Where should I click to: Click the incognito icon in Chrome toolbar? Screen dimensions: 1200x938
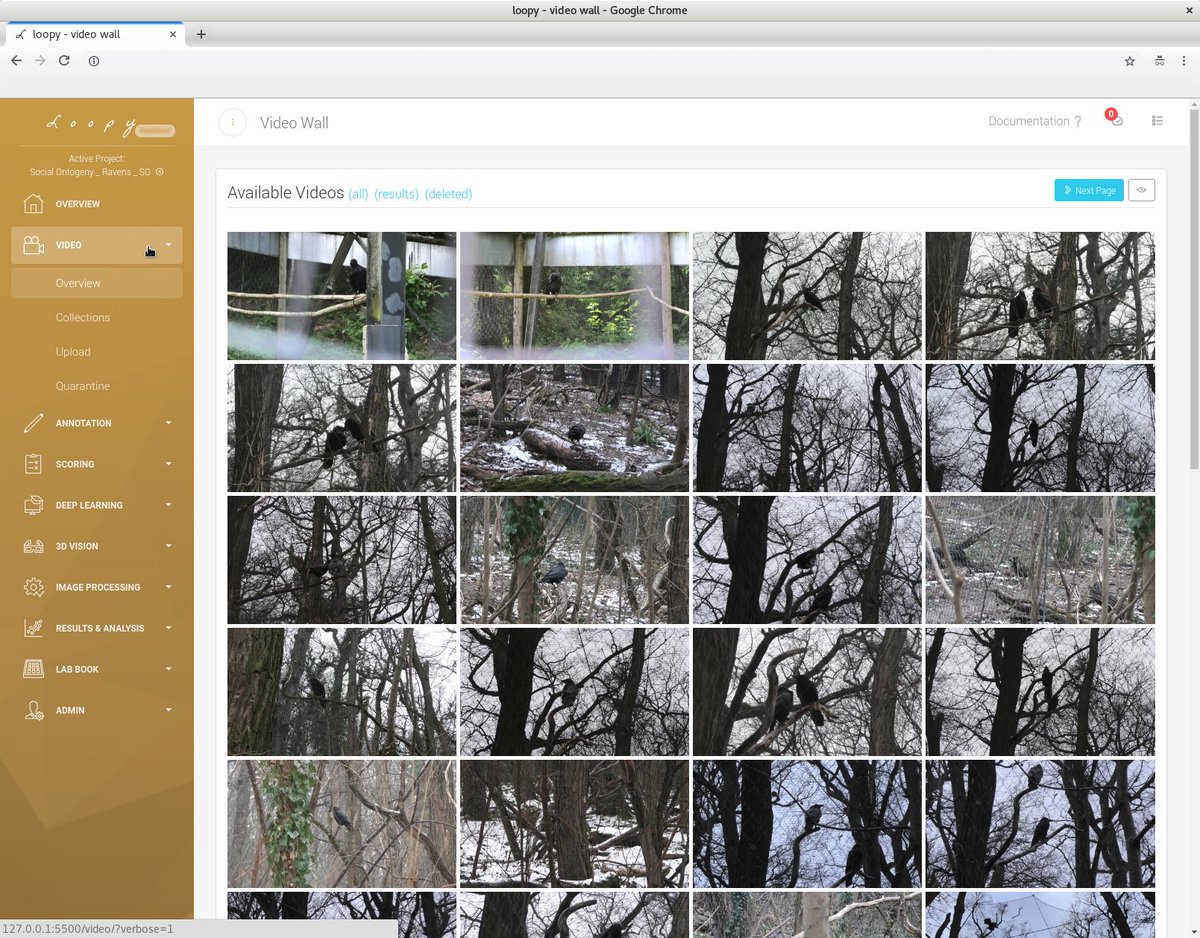[x=1158, y=61]
